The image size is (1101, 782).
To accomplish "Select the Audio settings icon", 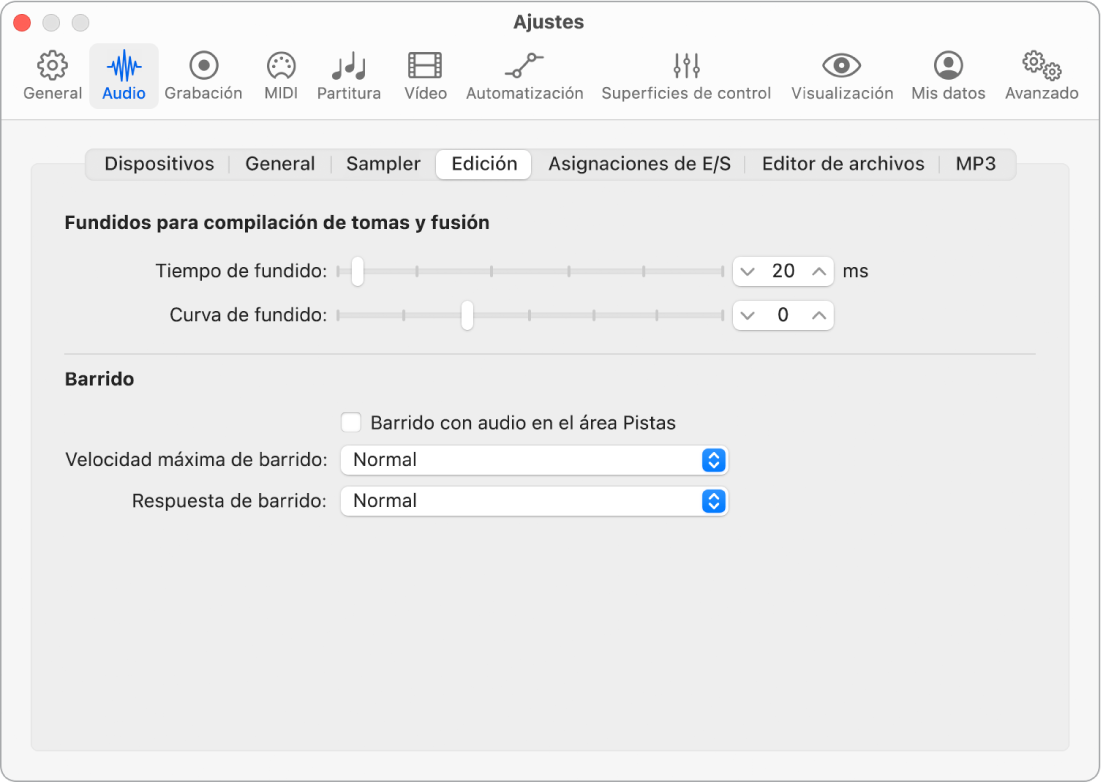I will pos(123,75).
